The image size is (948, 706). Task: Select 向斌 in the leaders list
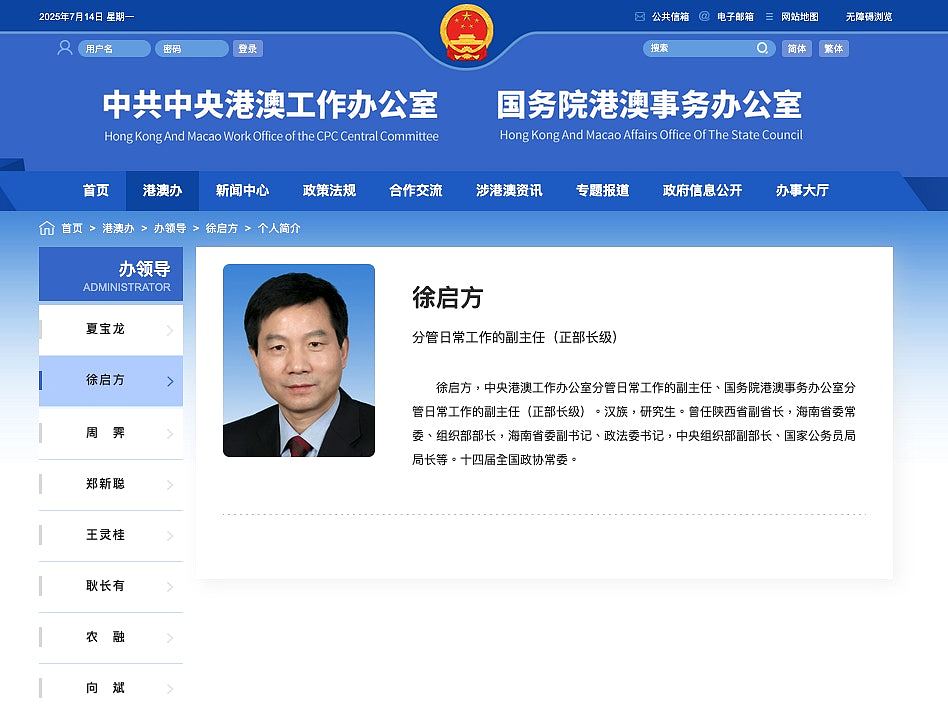pyautogui.click(x=111, y=687)
